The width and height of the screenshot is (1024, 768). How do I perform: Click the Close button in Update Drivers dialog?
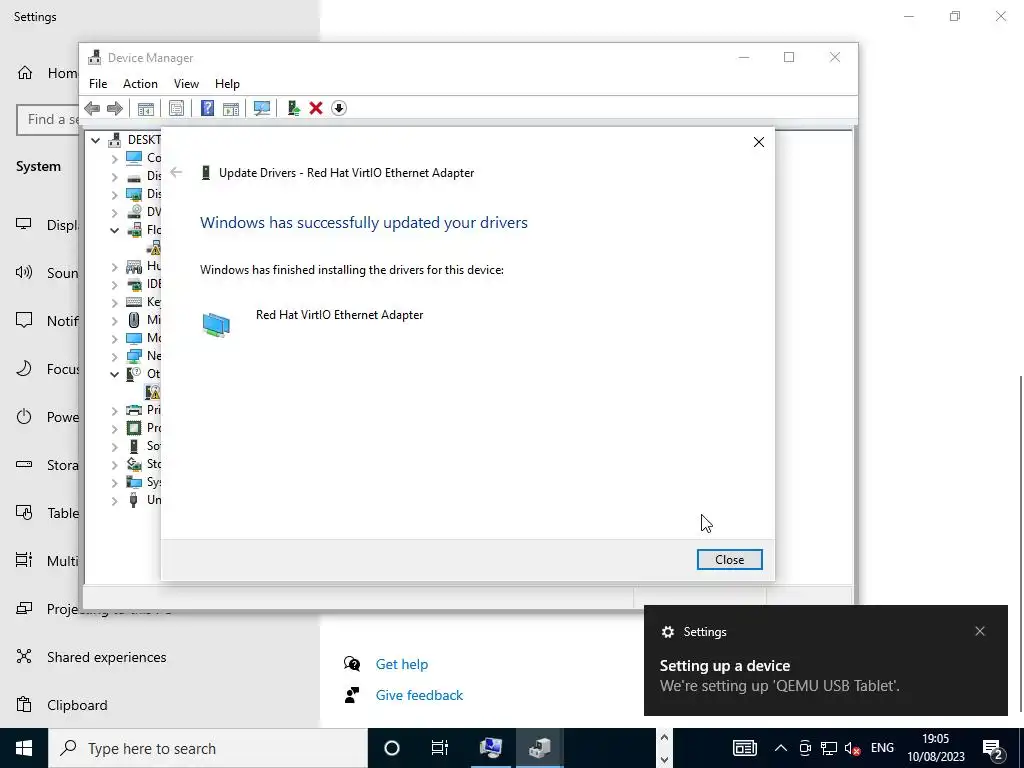point(729,560)
